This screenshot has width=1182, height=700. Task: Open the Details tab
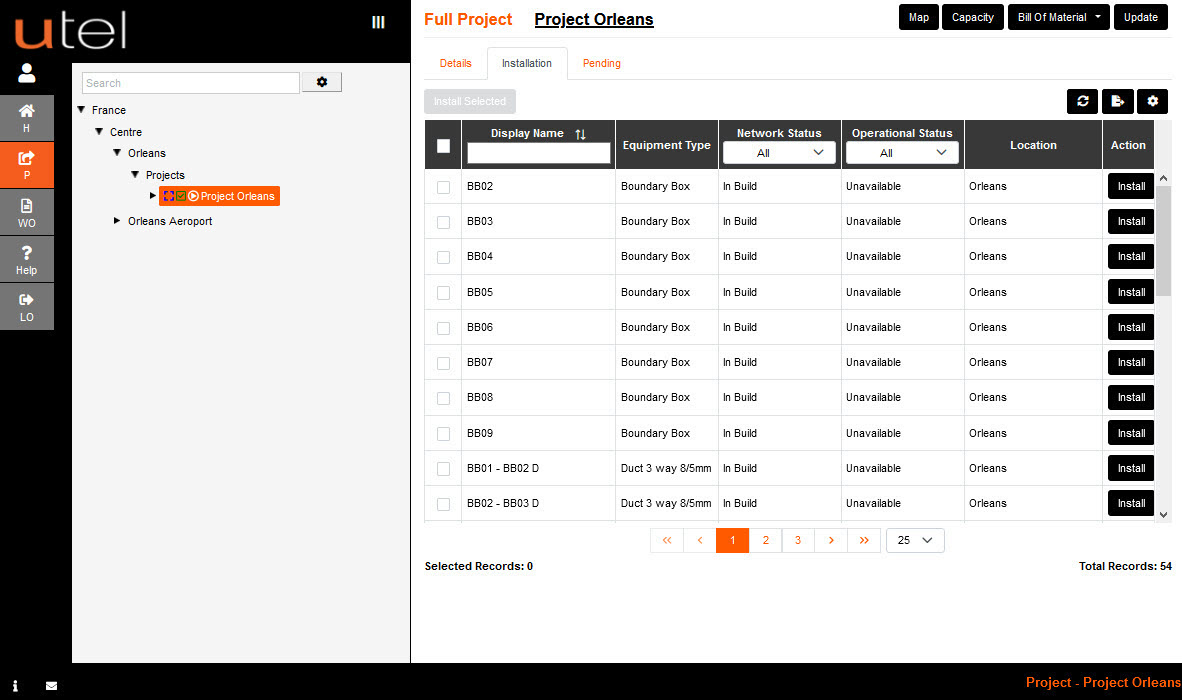[455, 63]
